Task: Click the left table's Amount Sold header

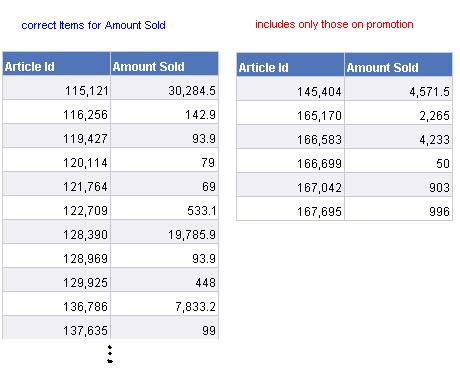Action: 164,63
